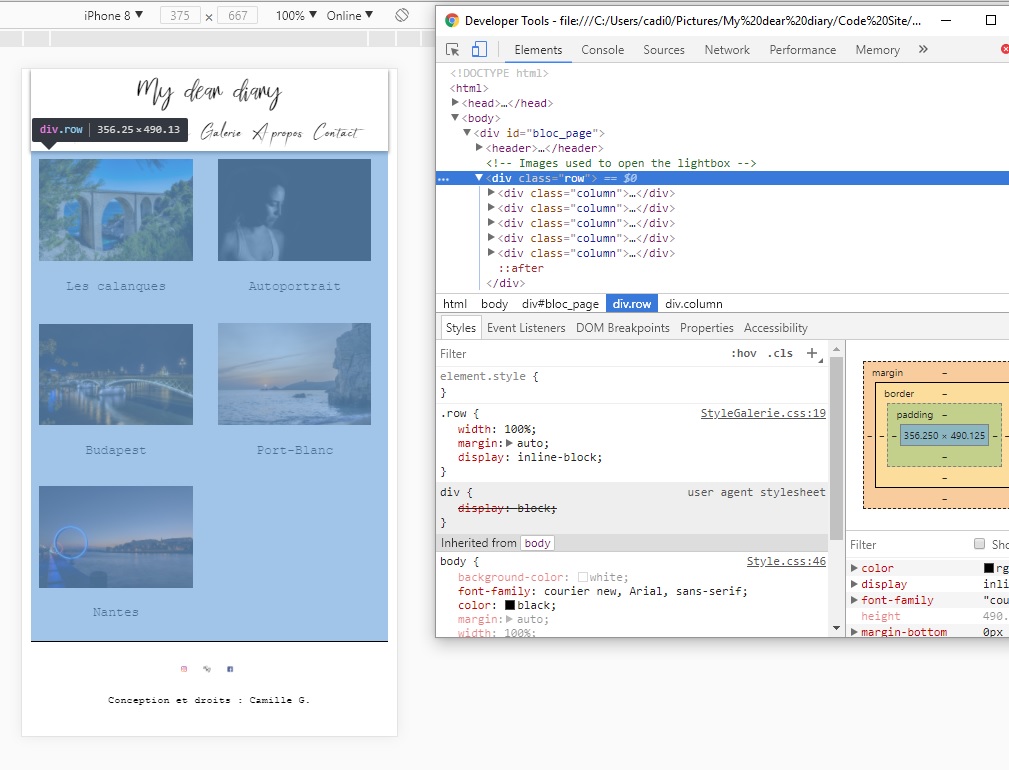Click the color swatch in Computed color row
Screen dimensions: 1009x770
pyautogui.click(x=988, y=568)
